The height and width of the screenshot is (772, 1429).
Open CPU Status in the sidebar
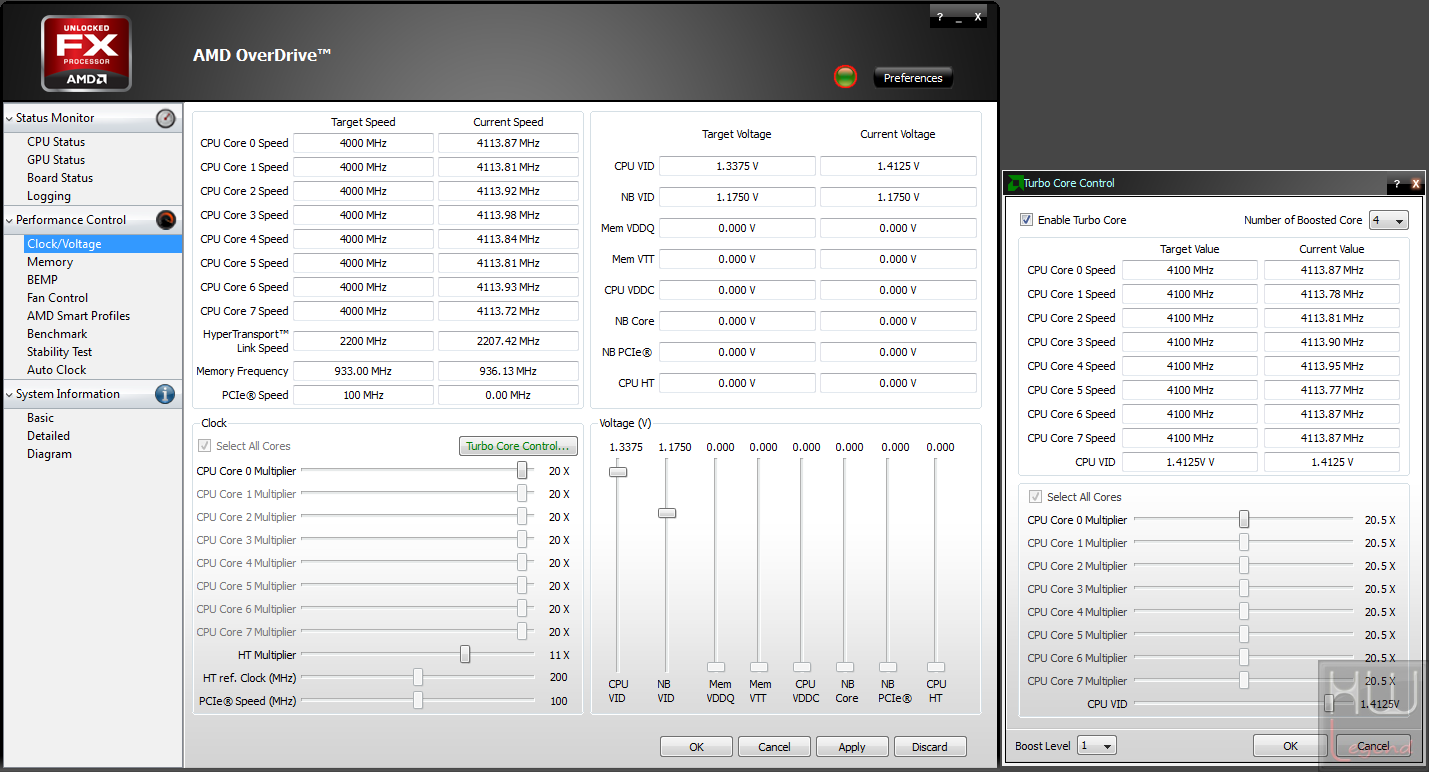56,142
